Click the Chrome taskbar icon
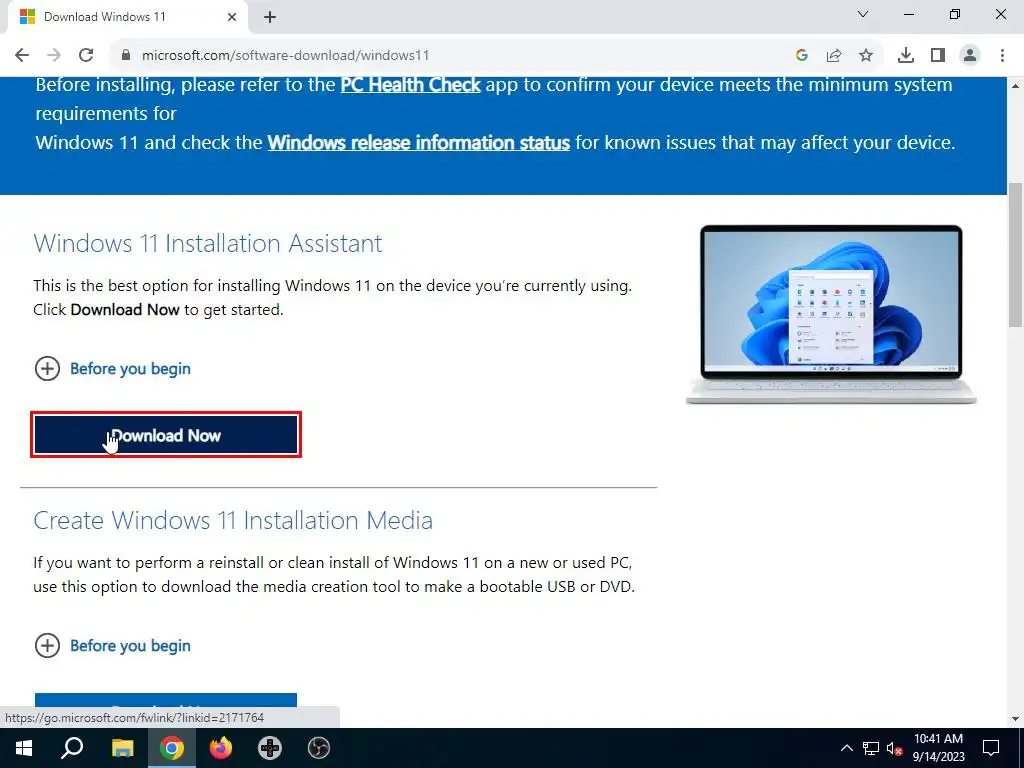The width and height of the screenshot is (1024, 768). (x=172, y=748)
